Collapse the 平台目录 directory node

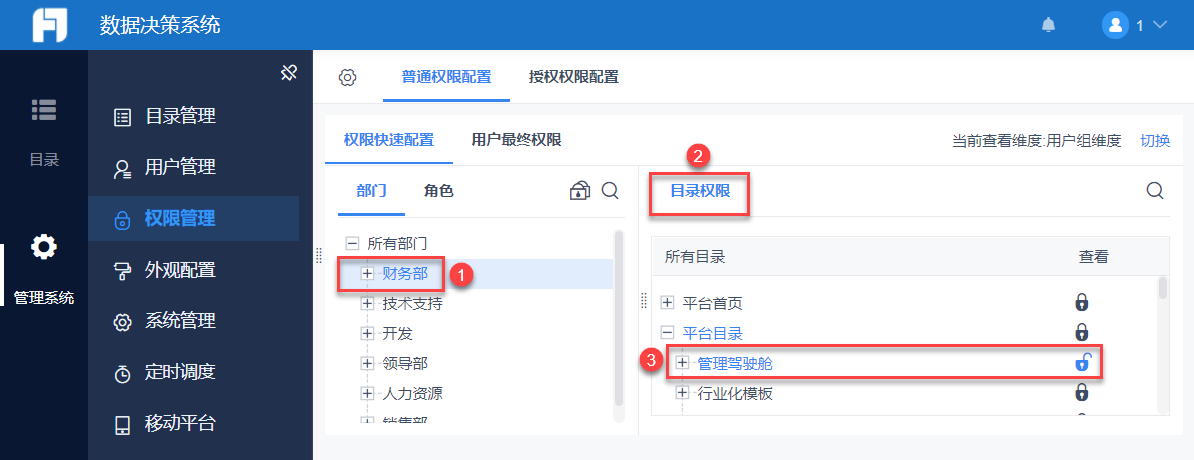pyautogui.click(x=668, y=333)
